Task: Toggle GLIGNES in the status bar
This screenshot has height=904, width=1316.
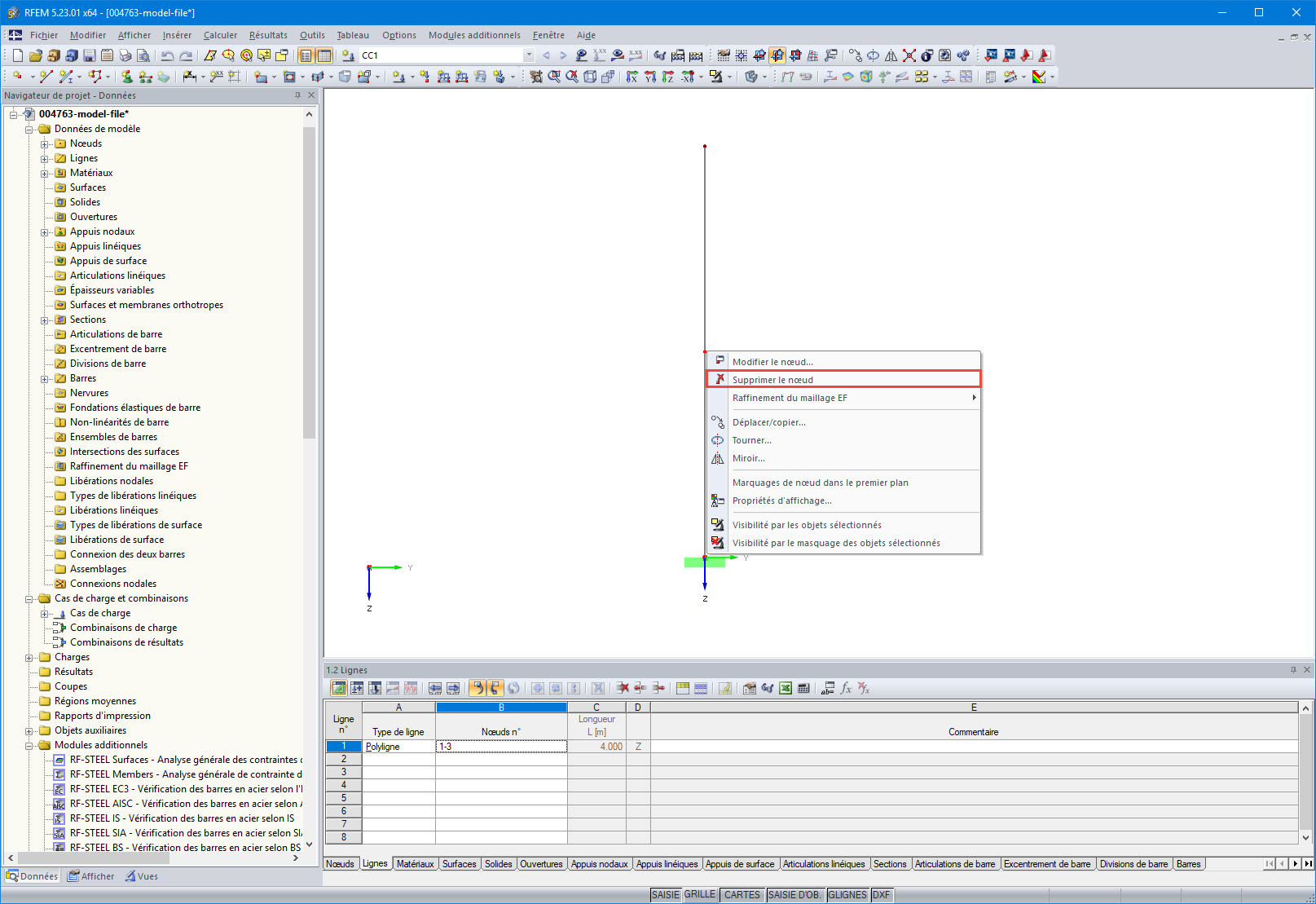Action: [x=847, y=895]
